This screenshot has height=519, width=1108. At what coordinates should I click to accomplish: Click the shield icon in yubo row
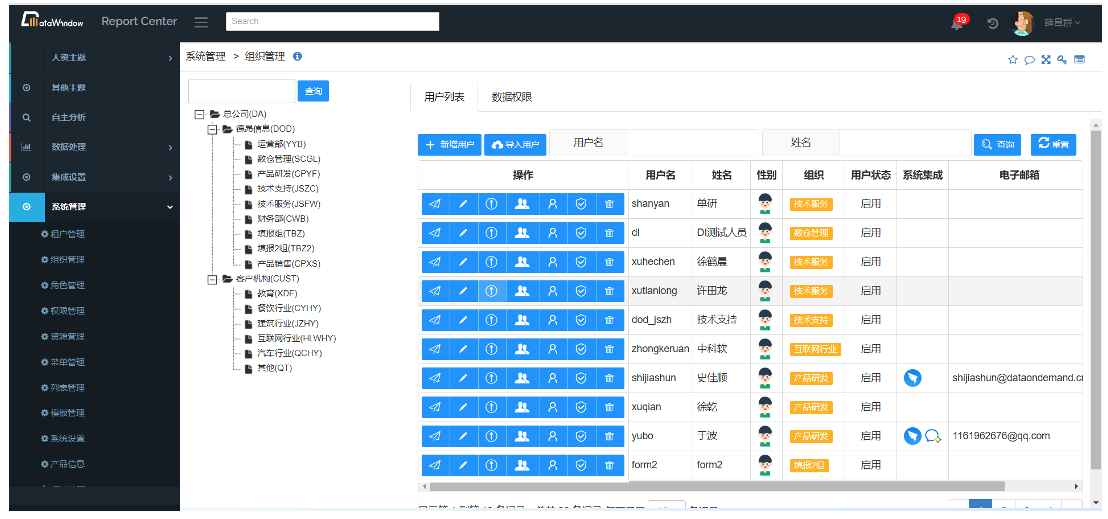[x=581, y=436]
